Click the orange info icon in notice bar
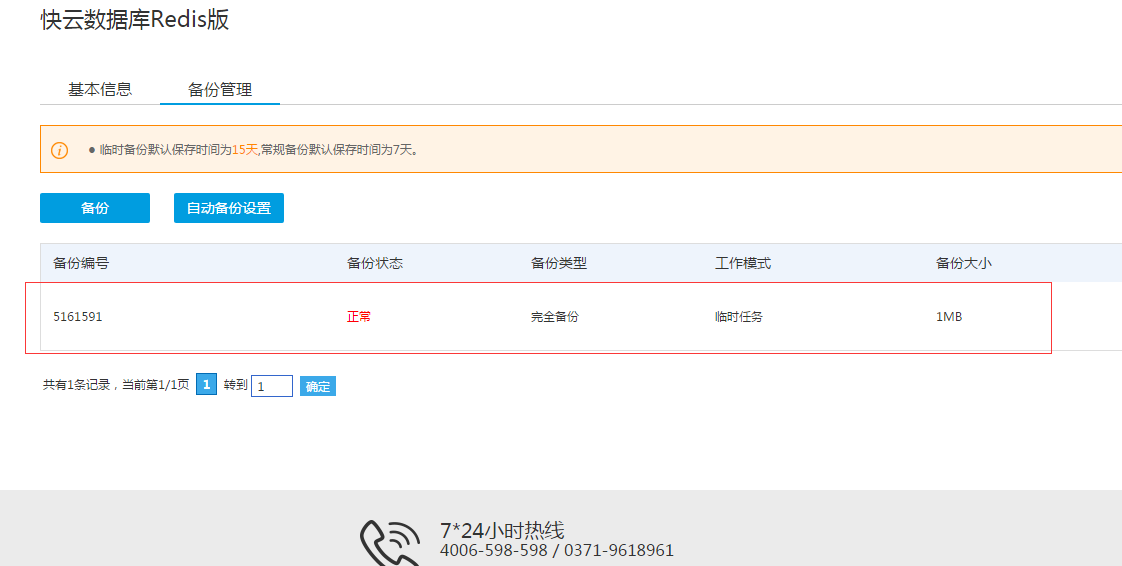1122x566 pixels. click(x=60, y=150)
